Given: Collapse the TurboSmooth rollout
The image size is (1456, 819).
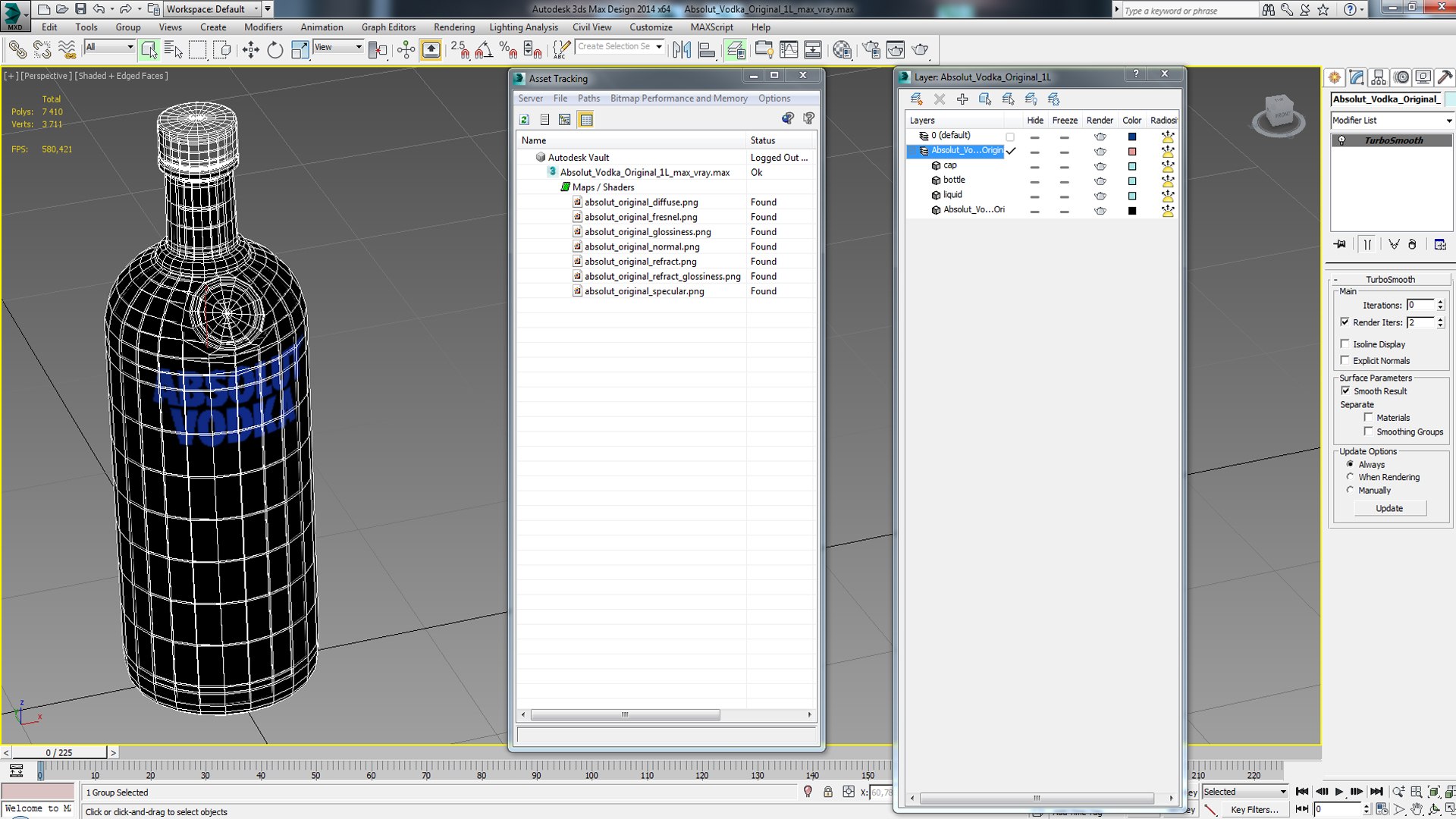Looking at the screenshot, I should click(x=1390, y=280).
